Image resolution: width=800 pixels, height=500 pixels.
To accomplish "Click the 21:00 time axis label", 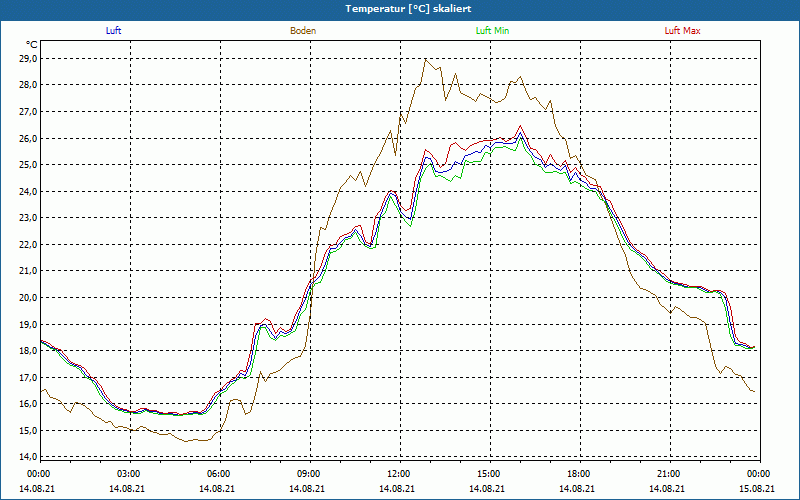I will (x=669, y=474).
